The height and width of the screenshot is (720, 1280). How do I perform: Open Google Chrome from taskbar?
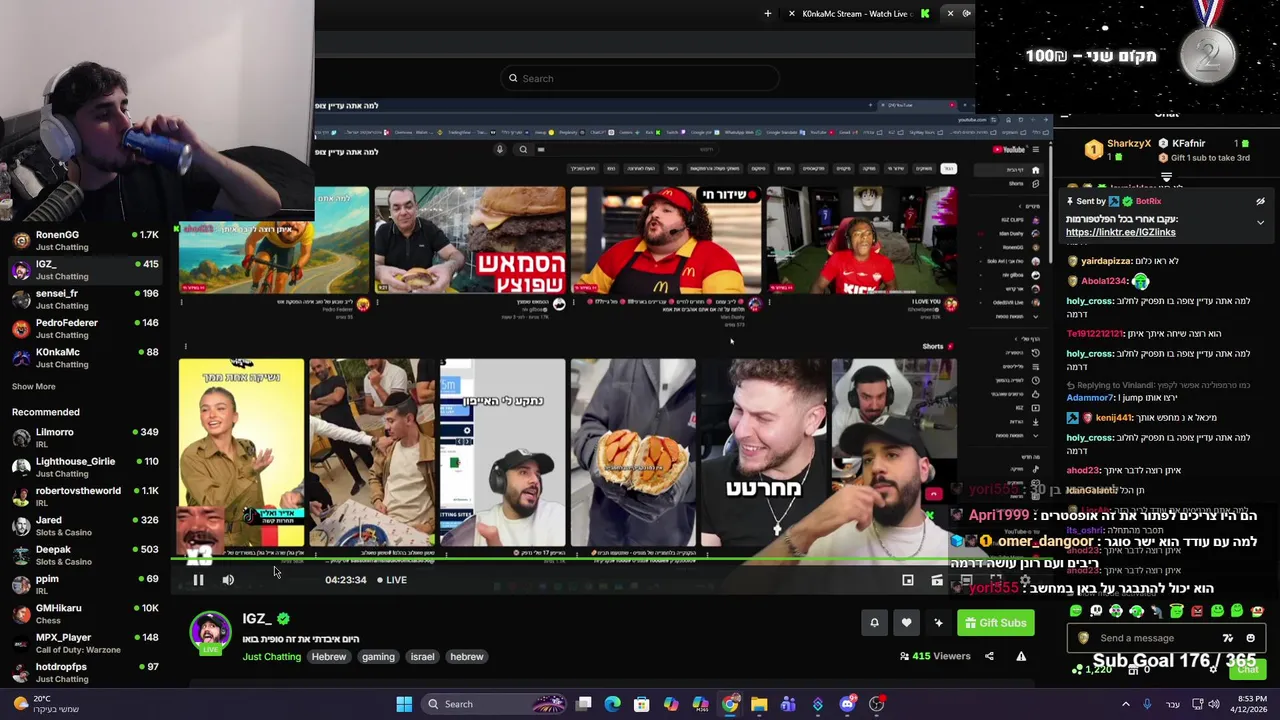[730, 704]
